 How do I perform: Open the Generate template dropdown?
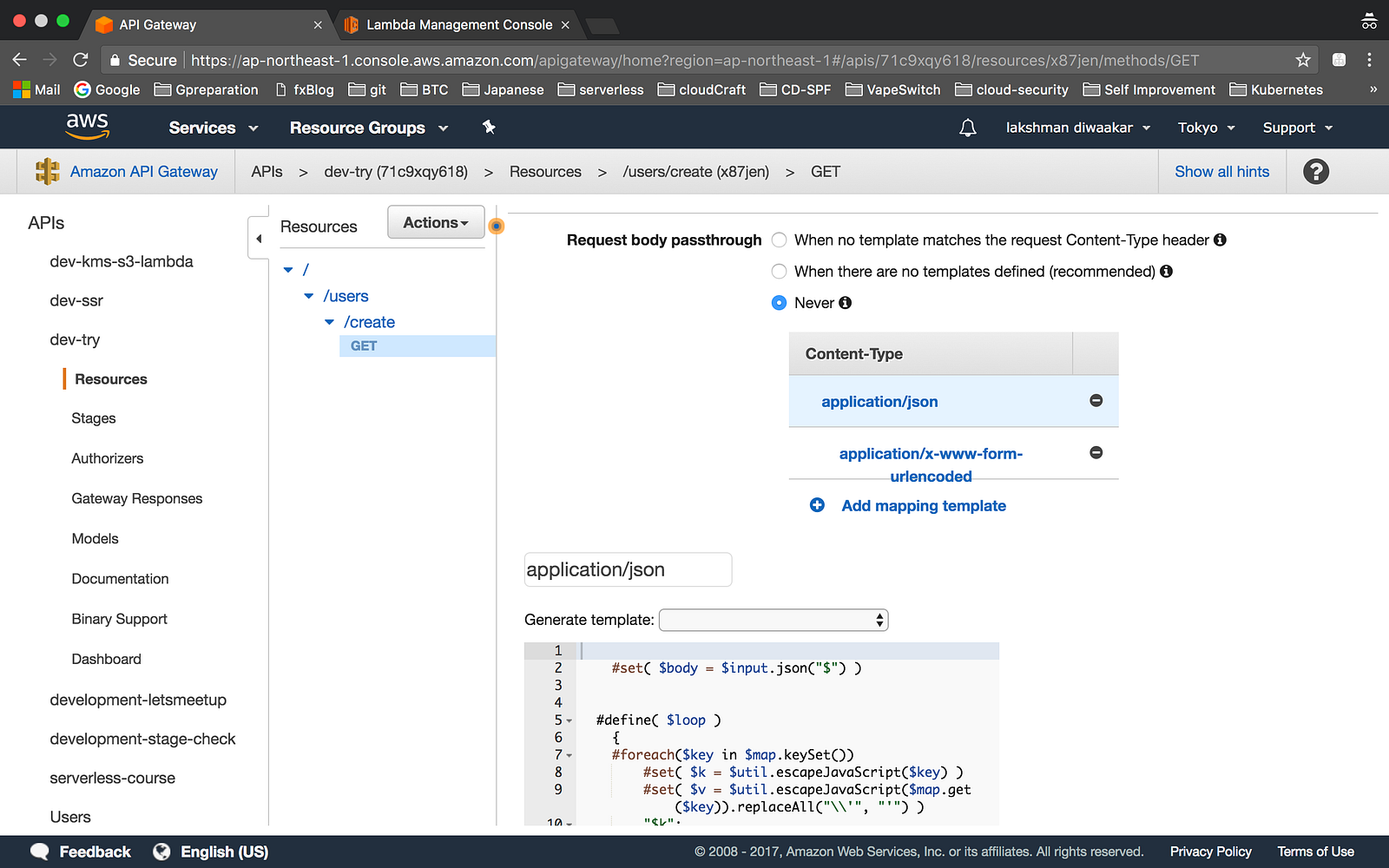coord(773,620)
